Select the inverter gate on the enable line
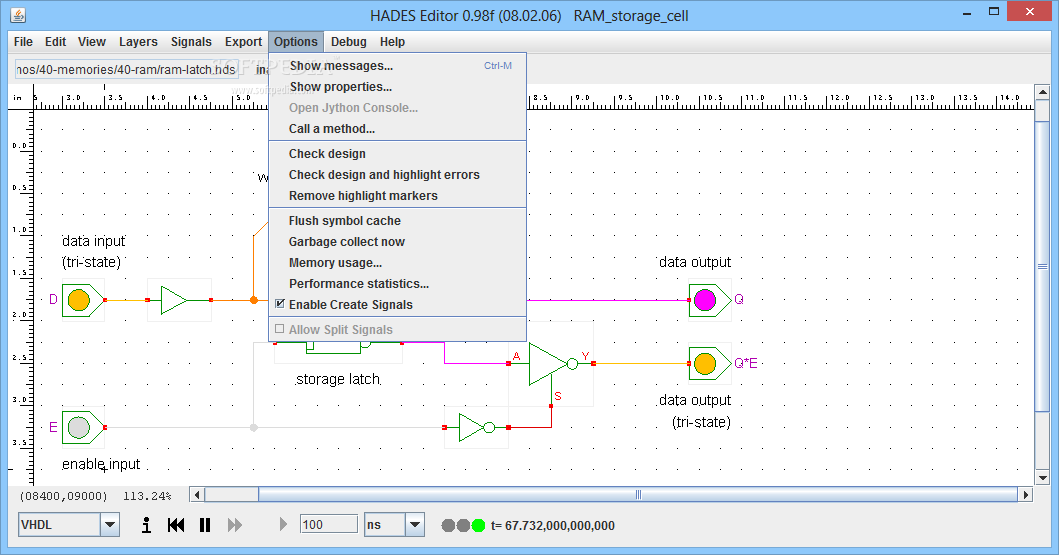Viewport: 1059px width, 555px height. pos(475,427)
